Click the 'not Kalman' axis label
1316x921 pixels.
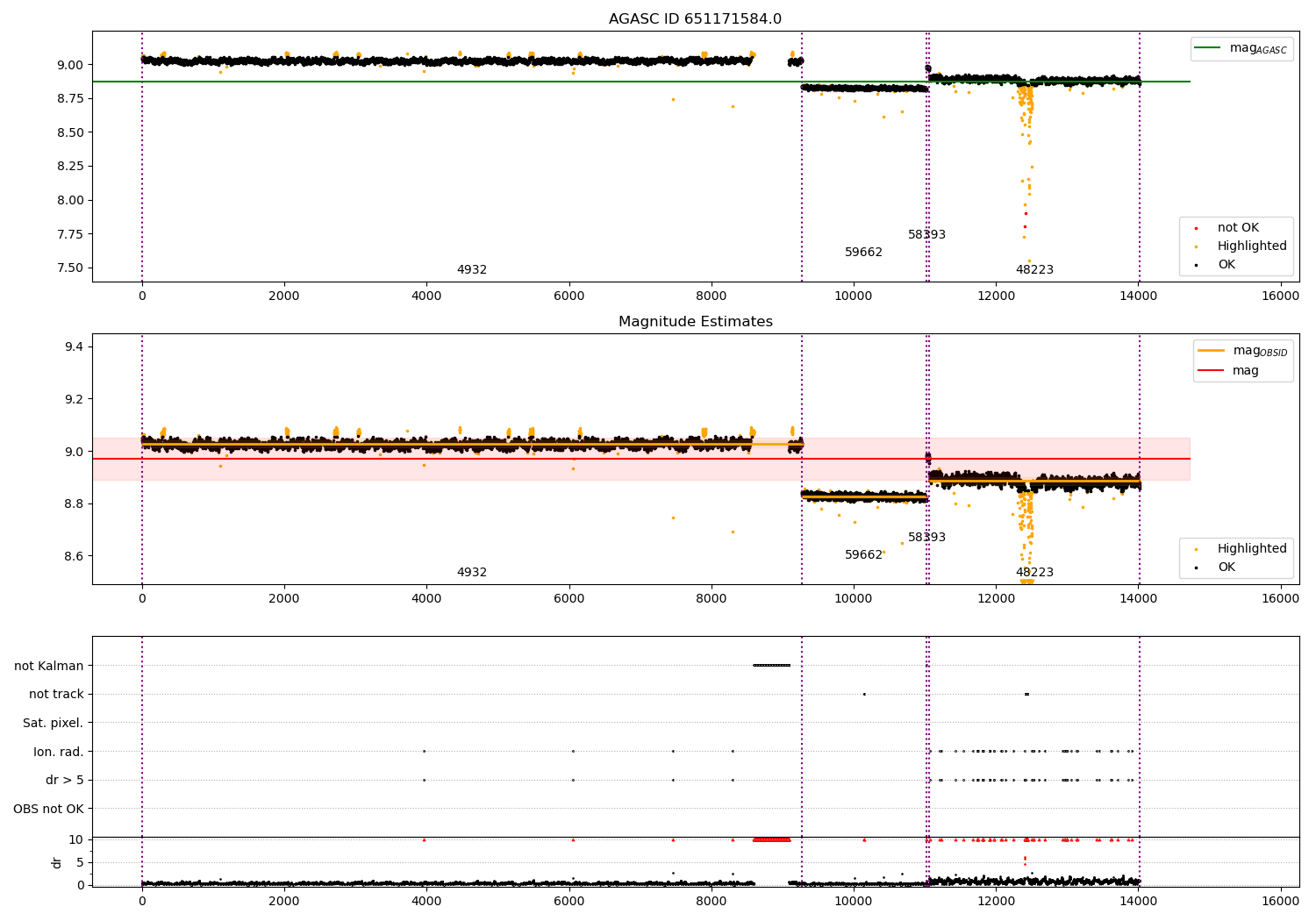(49, 666)
